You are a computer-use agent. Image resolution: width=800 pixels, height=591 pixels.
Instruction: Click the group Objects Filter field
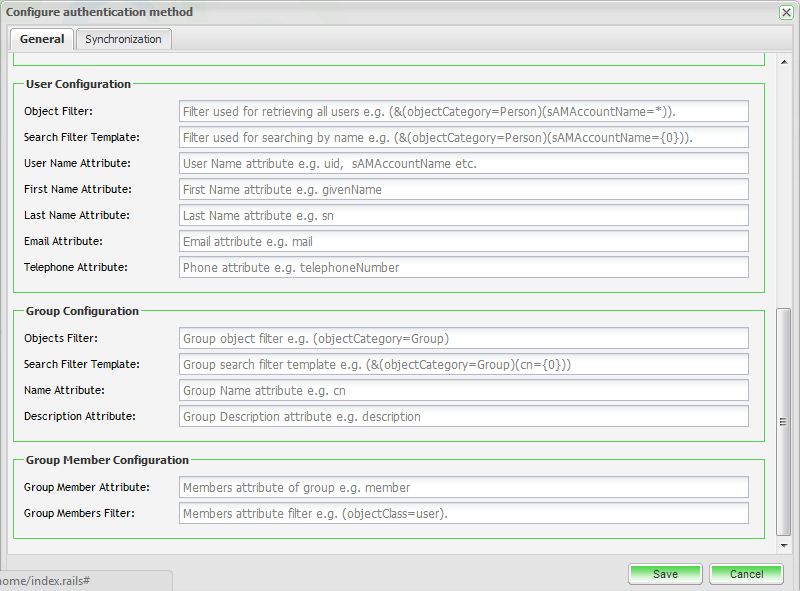click(x=464, y=338)
